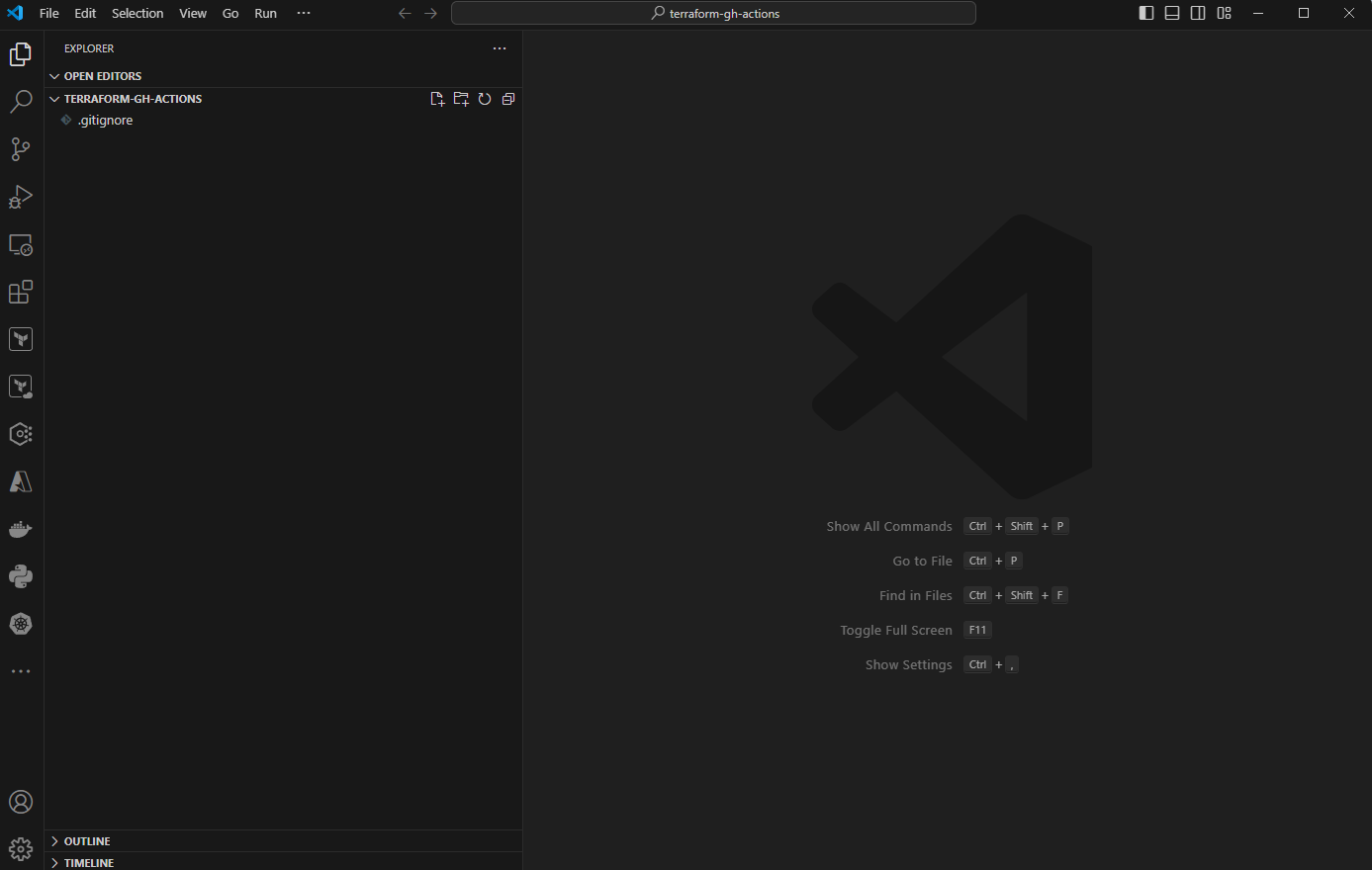Collapse the TERRAFORM-GH-ACTIONS folder section
The width and height of the screenshot is (1372, 870).
(x=133, y=99)
